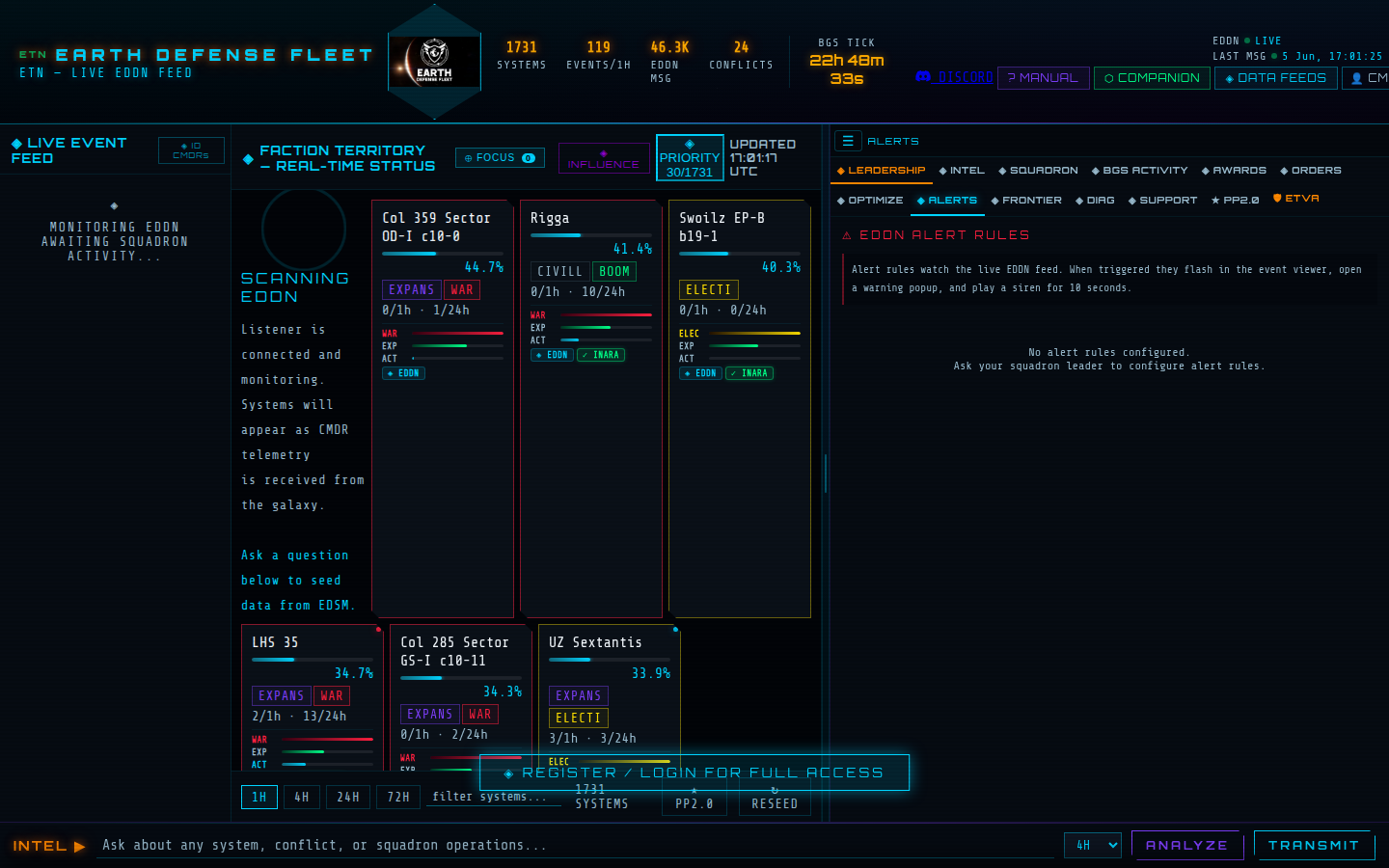Screen dimensions: 1389x868
Task: Open the ETVA sub-tab
Action: click(x=1296, y=199)
